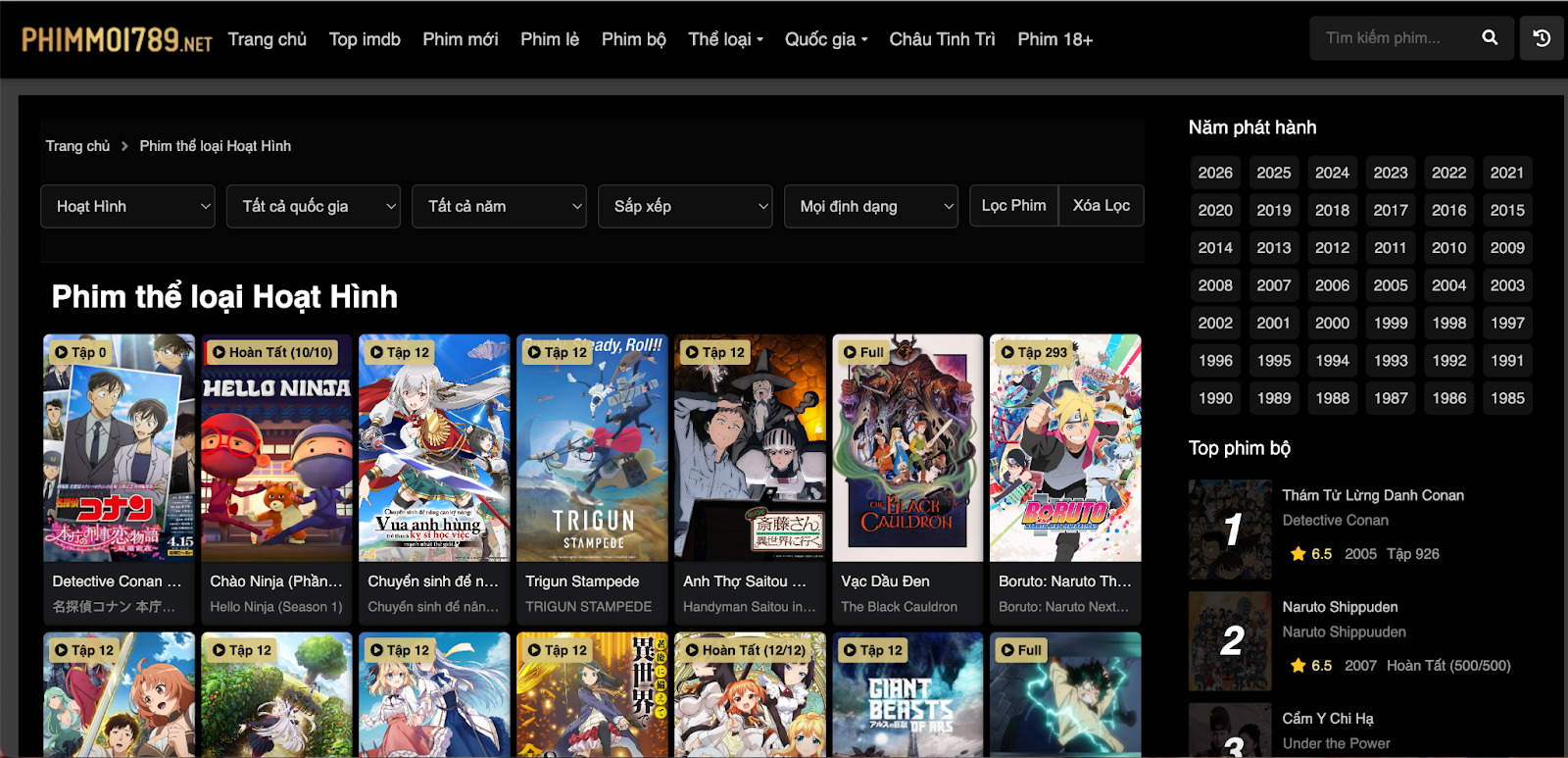Go to Trang chủ in navigation bar

(268, 39)
